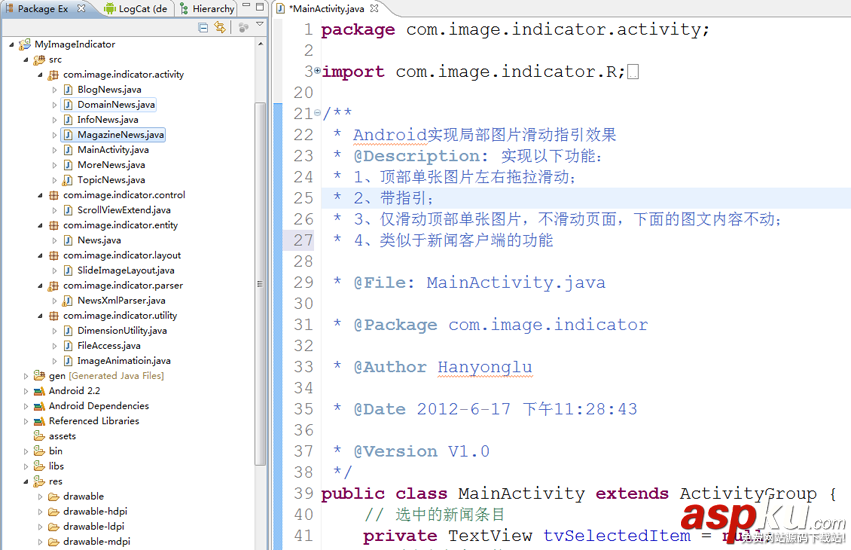Click on the word Hanyonglu in code
The image size is (851, 550).
point(485,368)
